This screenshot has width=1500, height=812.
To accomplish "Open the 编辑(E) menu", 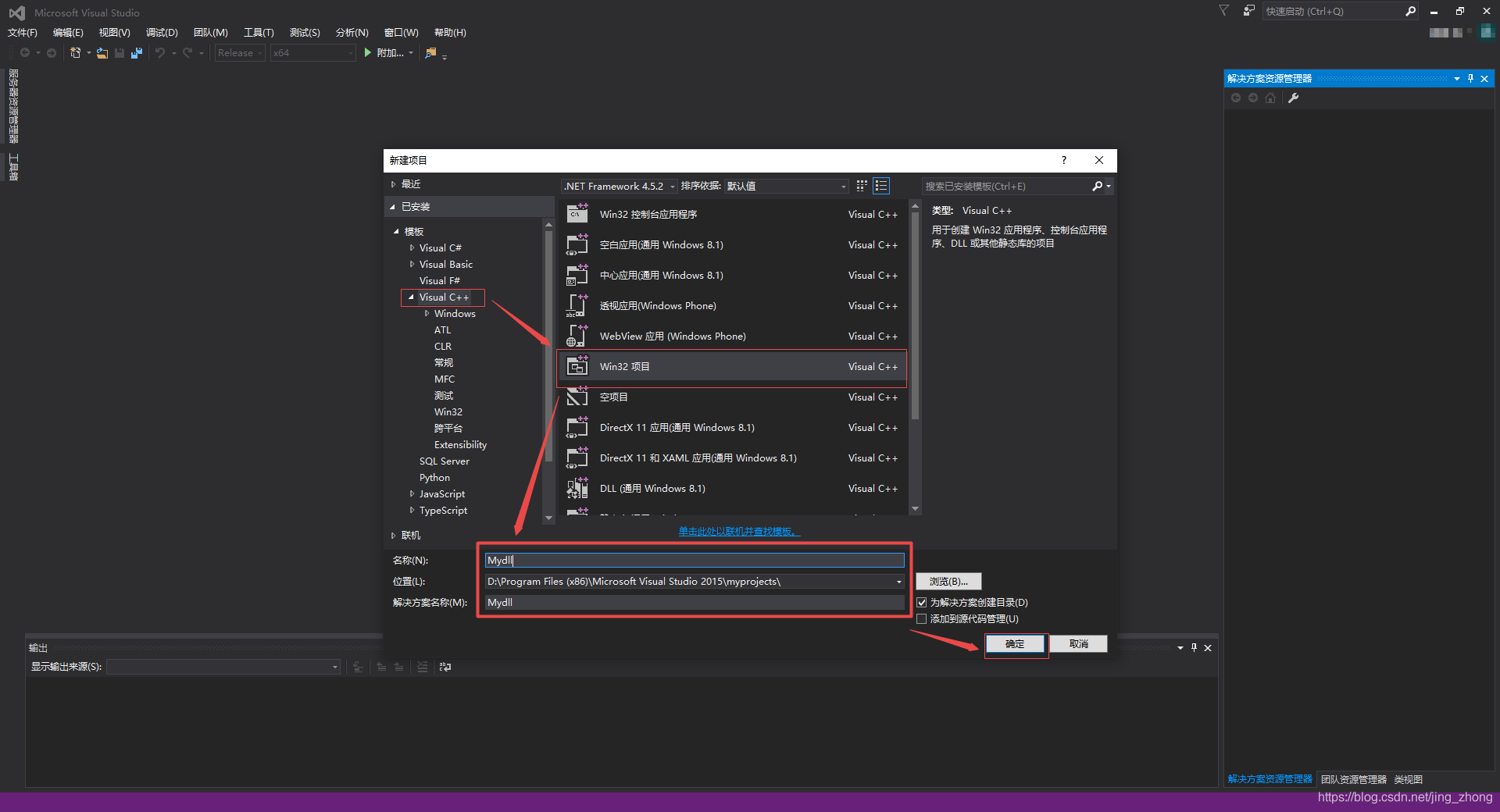I will (68, 32).
